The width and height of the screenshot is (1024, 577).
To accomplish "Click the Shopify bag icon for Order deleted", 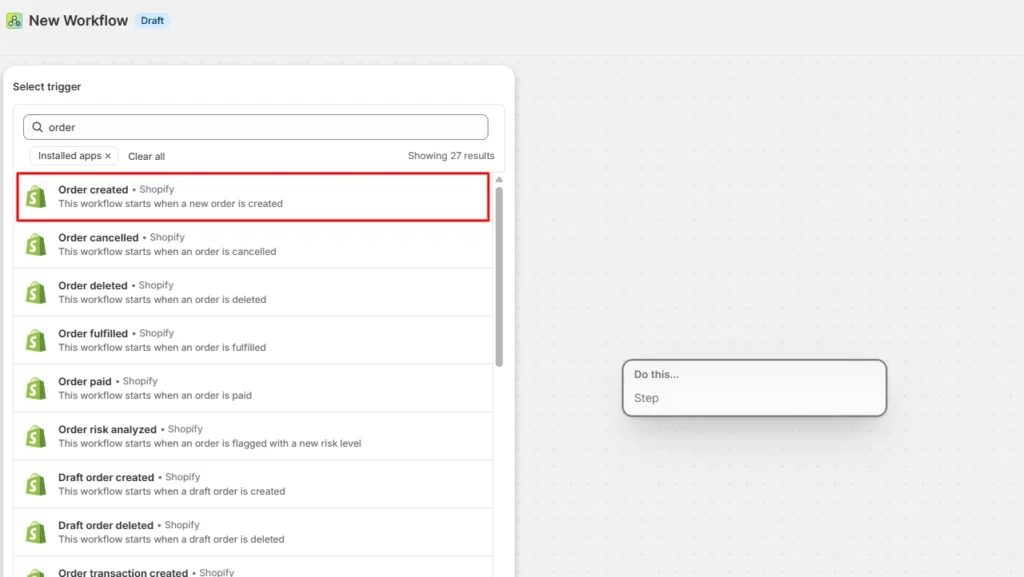I will click(x=36, y=292).
